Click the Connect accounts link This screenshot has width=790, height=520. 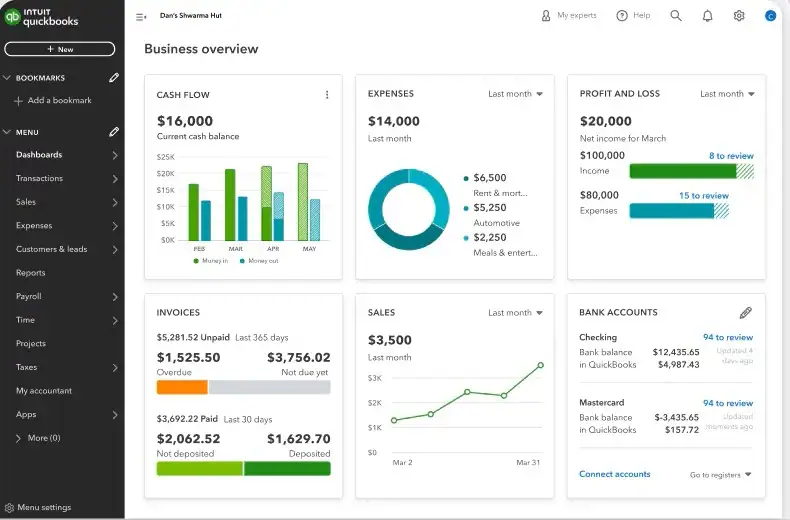pyautogui.click(x=615, y=474)
